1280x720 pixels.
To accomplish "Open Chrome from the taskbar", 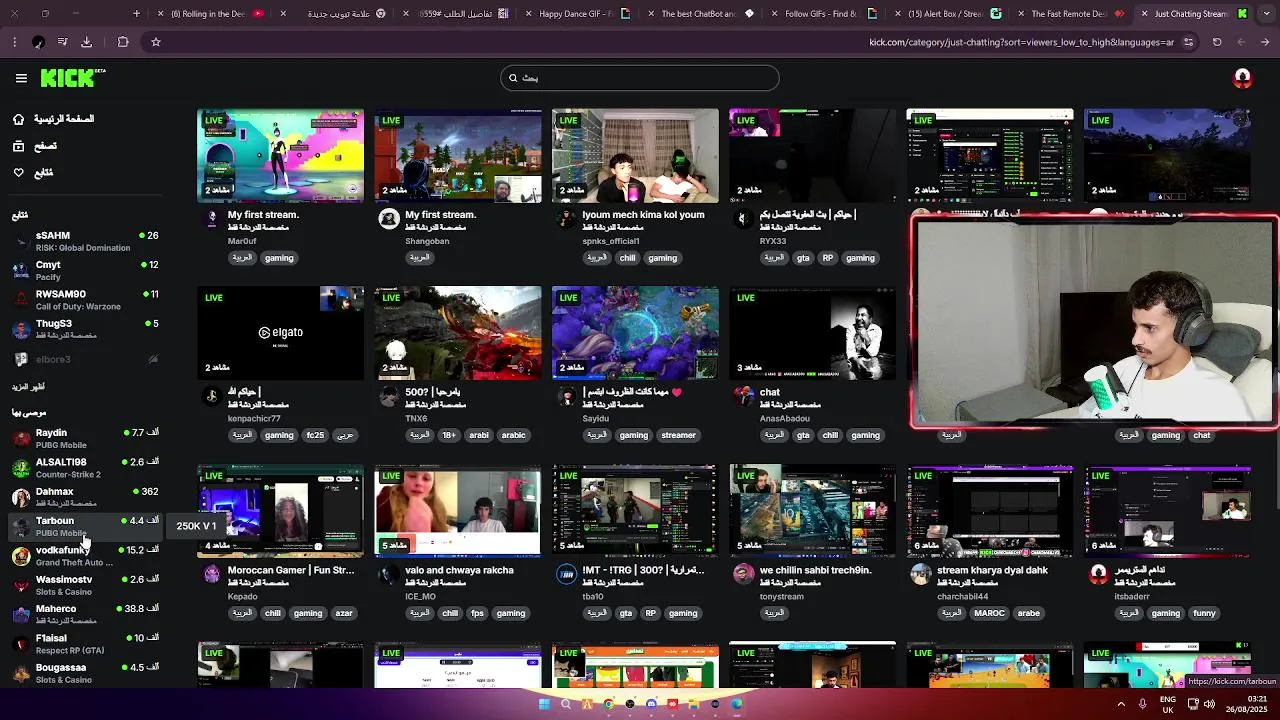I will pyautogui.click(x=608, y=704).
